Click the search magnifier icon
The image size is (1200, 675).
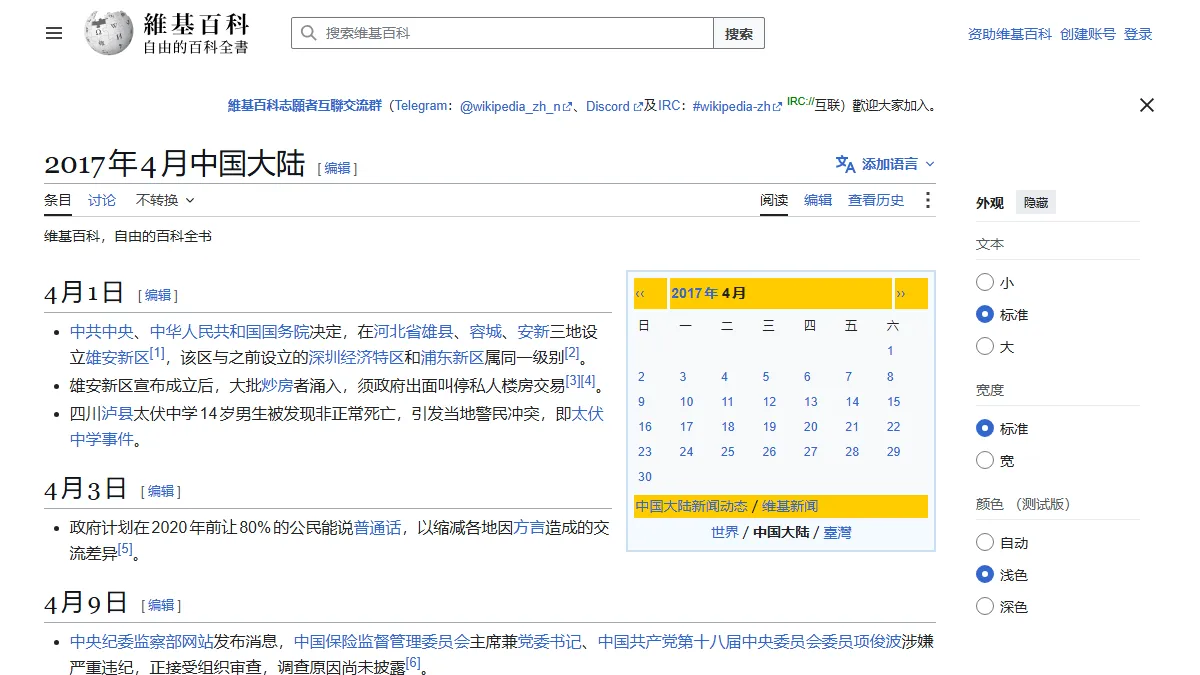(308, 33)
